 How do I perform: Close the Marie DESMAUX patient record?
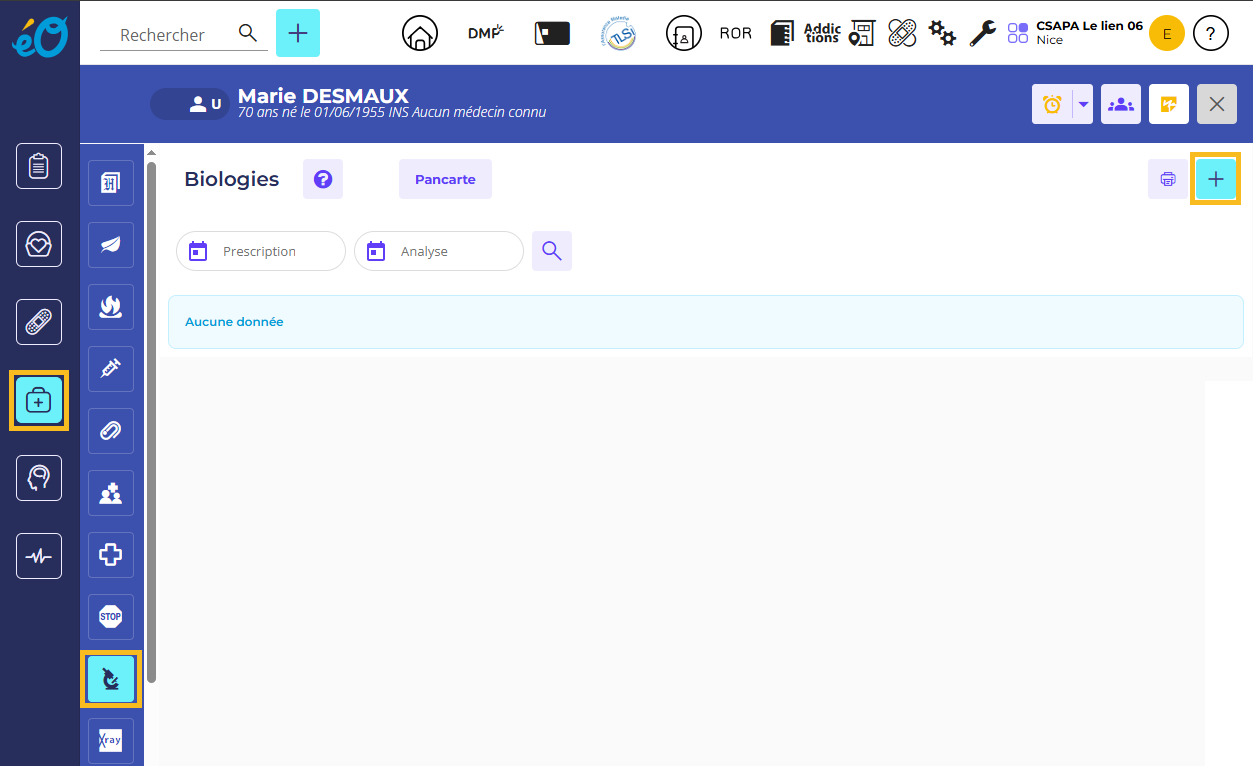tap(1216, 104)
